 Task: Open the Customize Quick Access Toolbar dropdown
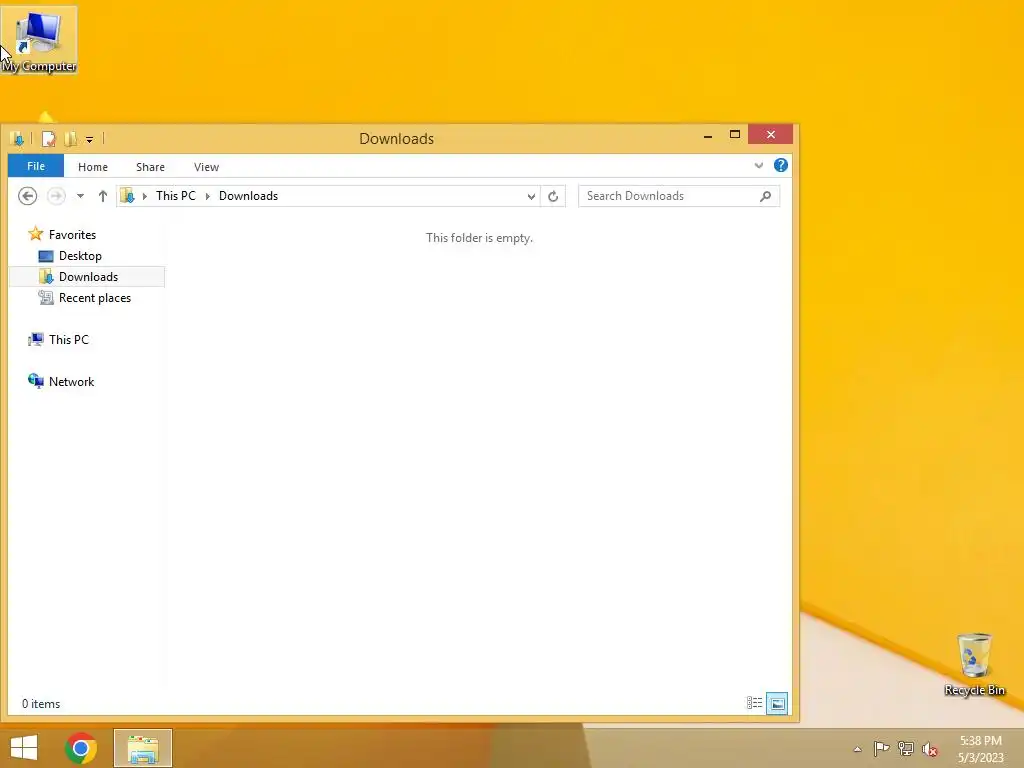click(89, 140)
